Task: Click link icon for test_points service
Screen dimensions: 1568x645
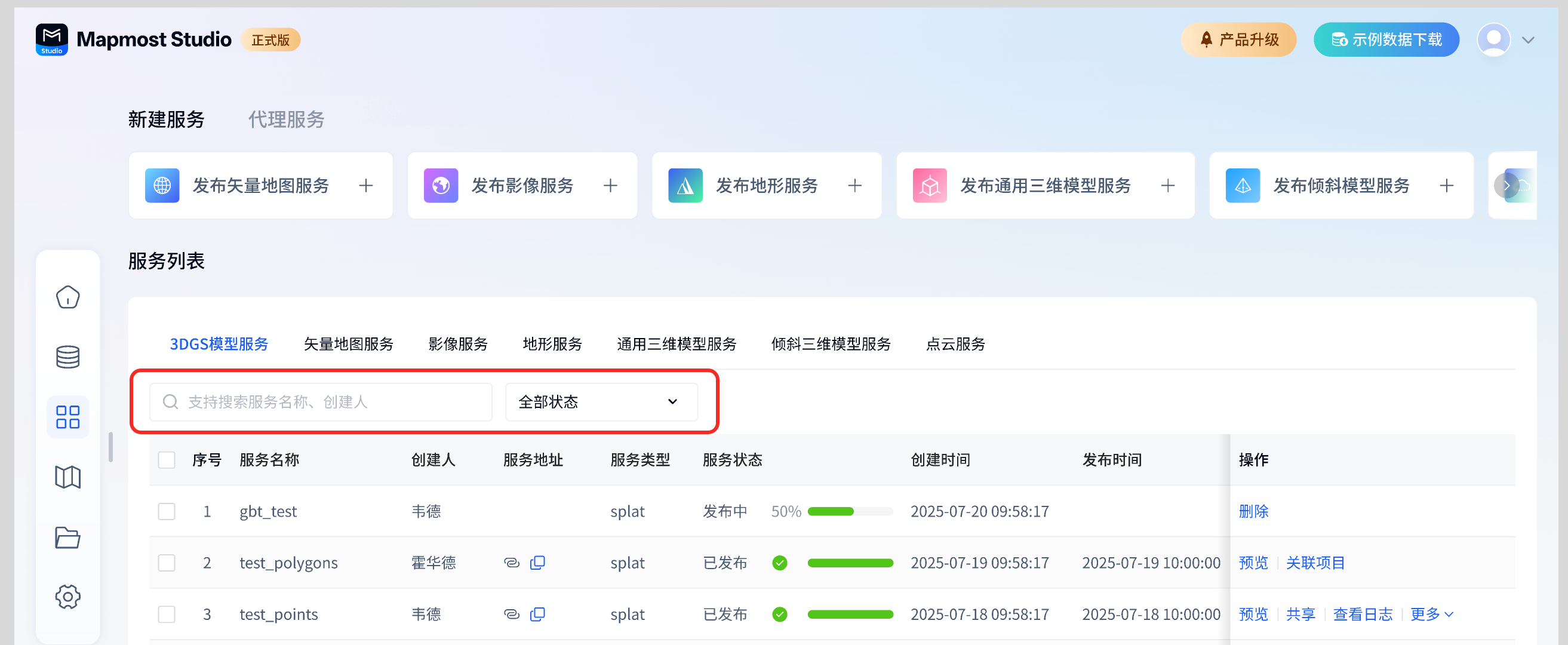Action: 511,614
